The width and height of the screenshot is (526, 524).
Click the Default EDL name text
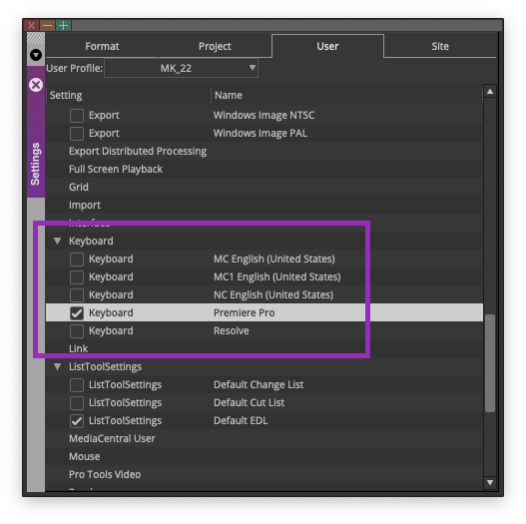[241, 421]
